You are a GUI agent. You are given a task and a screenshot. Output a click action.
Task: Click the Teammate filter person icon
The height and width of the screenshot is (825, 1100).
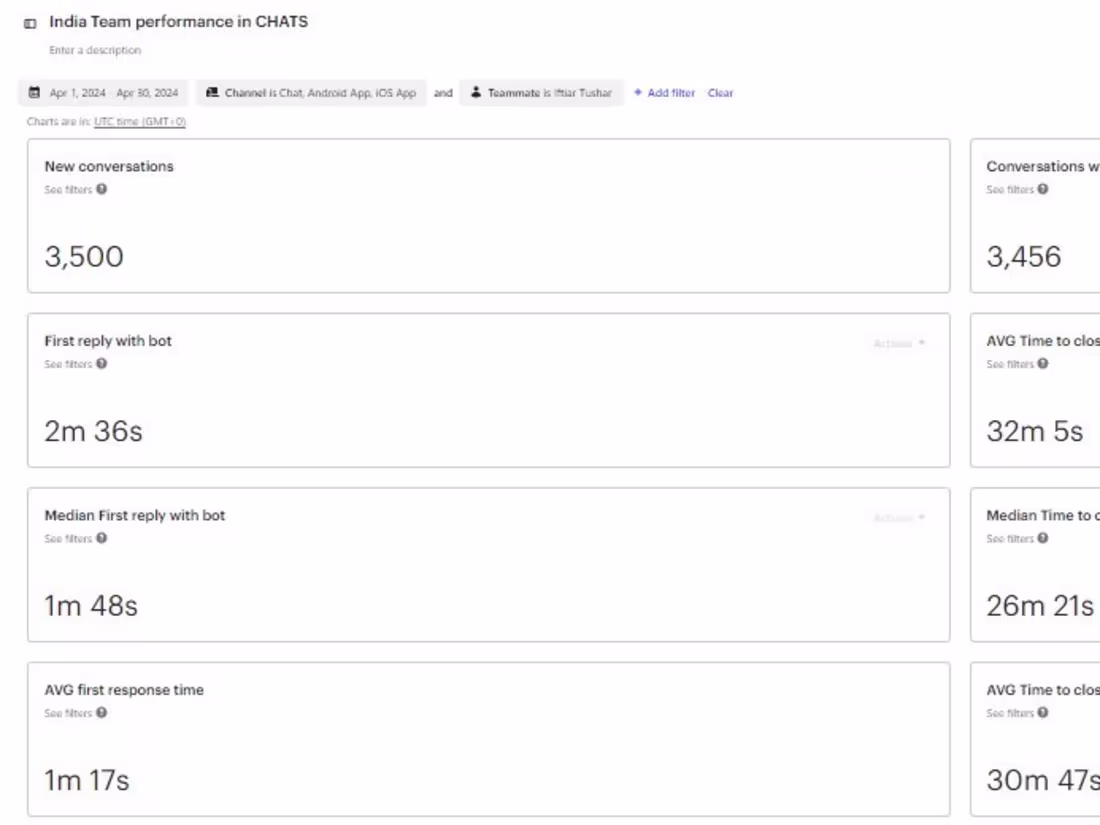(476, 92)
